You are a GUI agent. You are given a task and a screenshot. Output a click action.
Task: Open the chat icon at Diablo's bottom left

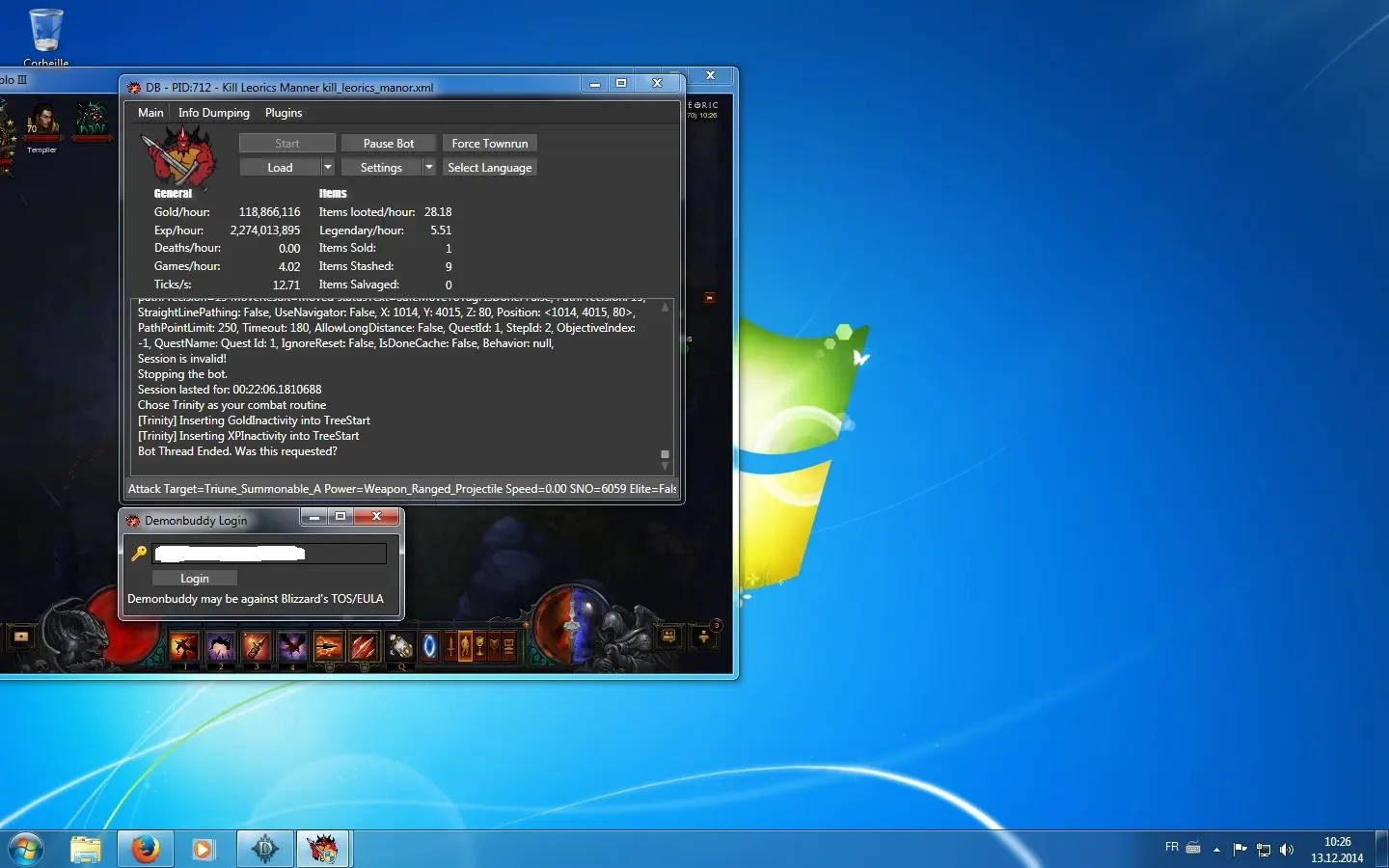click(x=21, y=637)
